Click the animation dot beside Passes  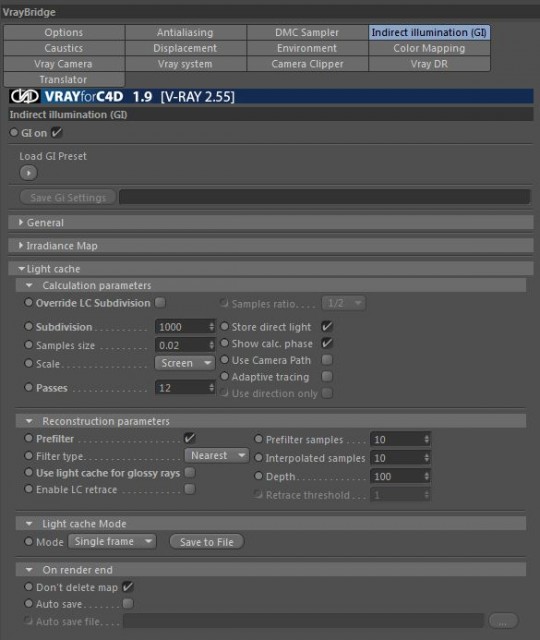tap(28, 387)
